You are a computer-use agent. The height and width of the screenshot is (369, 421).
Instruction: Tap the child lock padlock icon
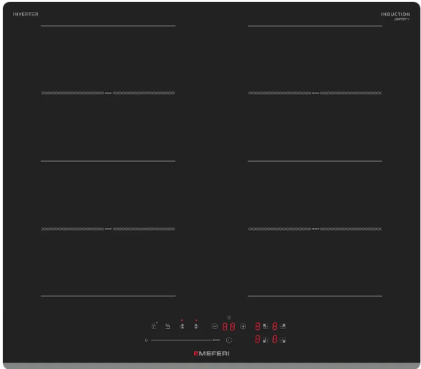coord(154,326)
